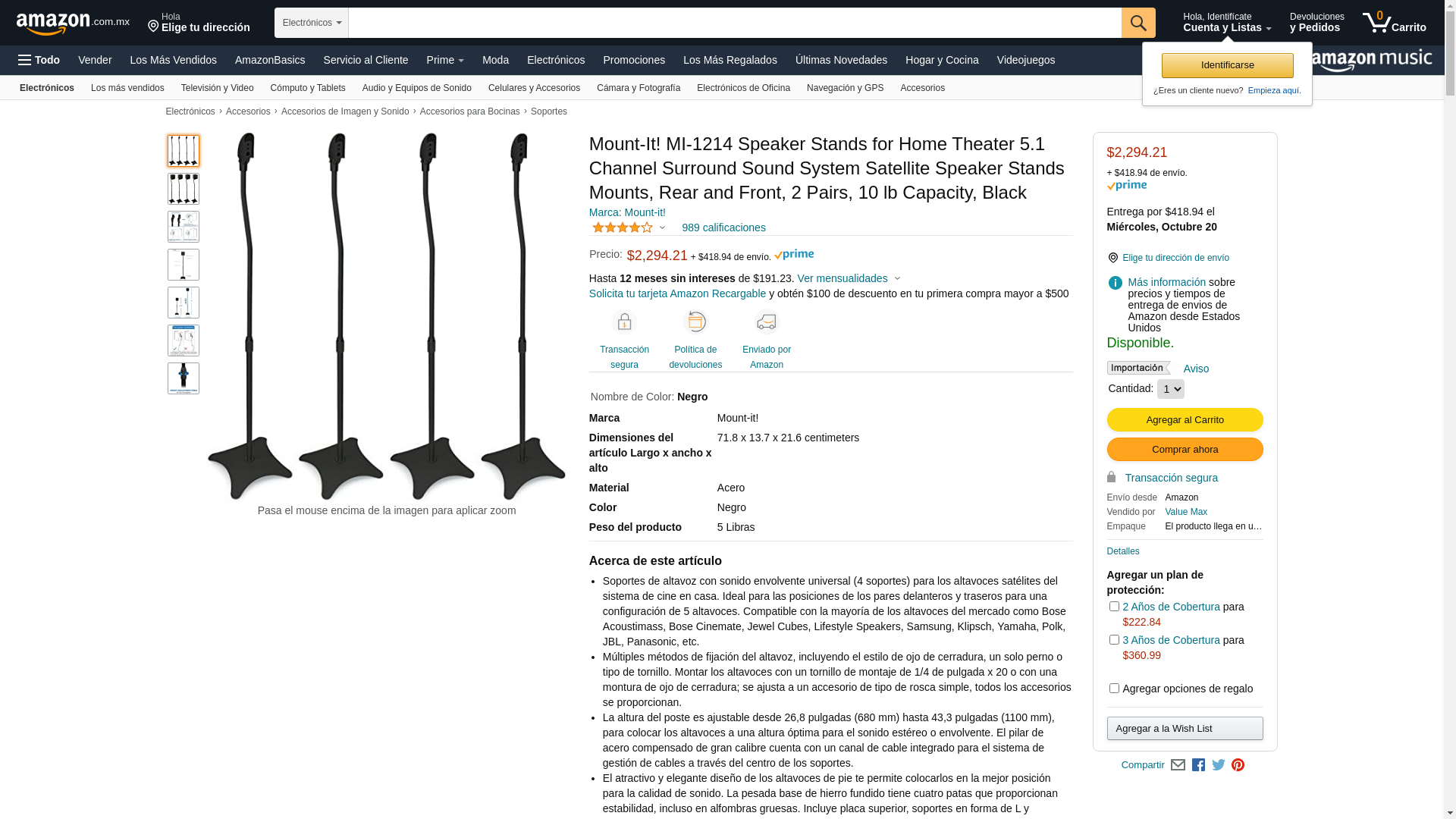Open Servicio al Cliente in navigation bar
1456x819 pixels.
pyautogui.click(x=366, y=60)
